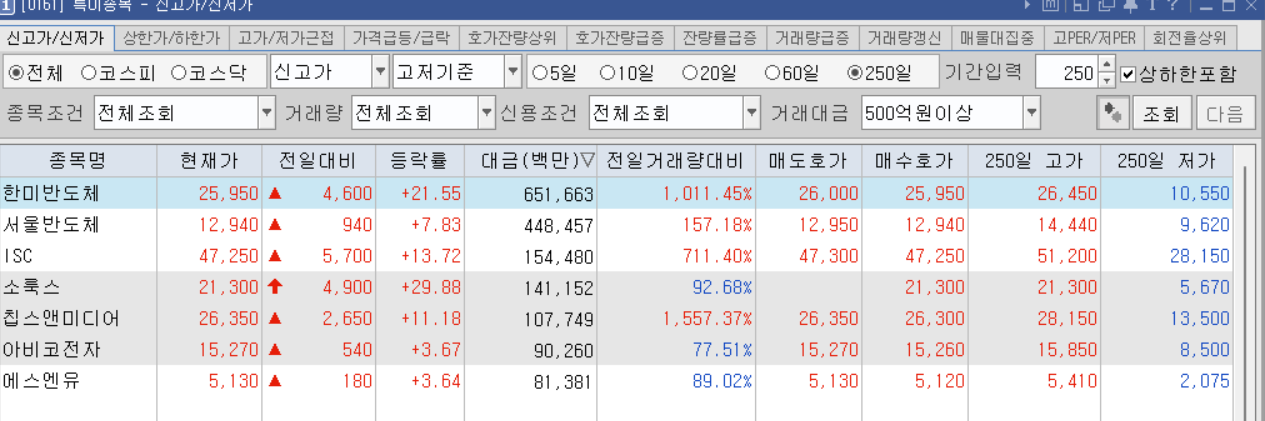Open the 거래대금 500억원이상 dropdown

point(1032,113)
